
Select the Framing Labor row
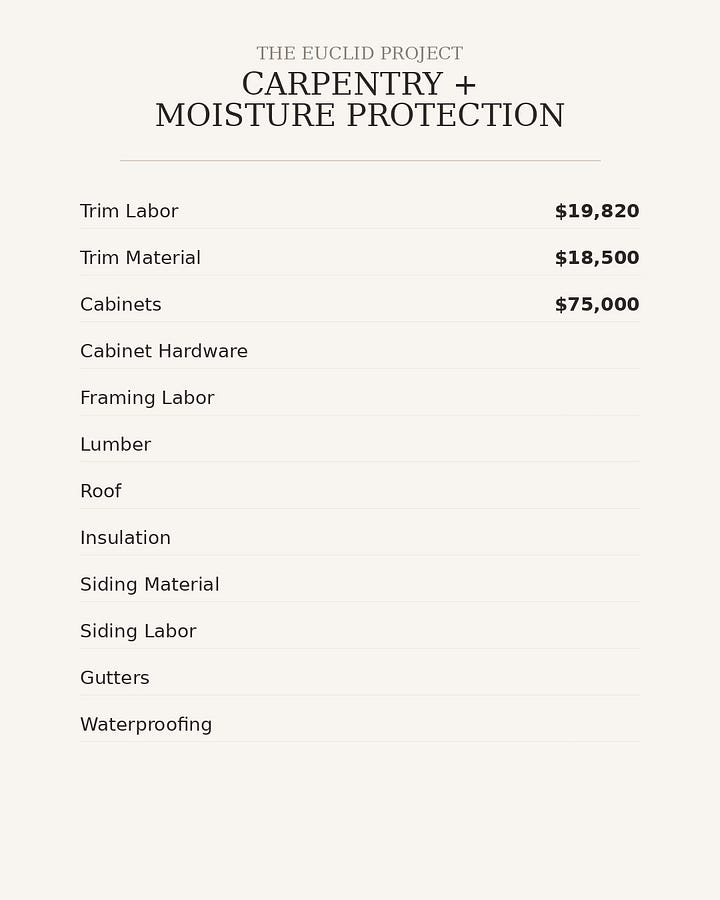click(360, 397)
